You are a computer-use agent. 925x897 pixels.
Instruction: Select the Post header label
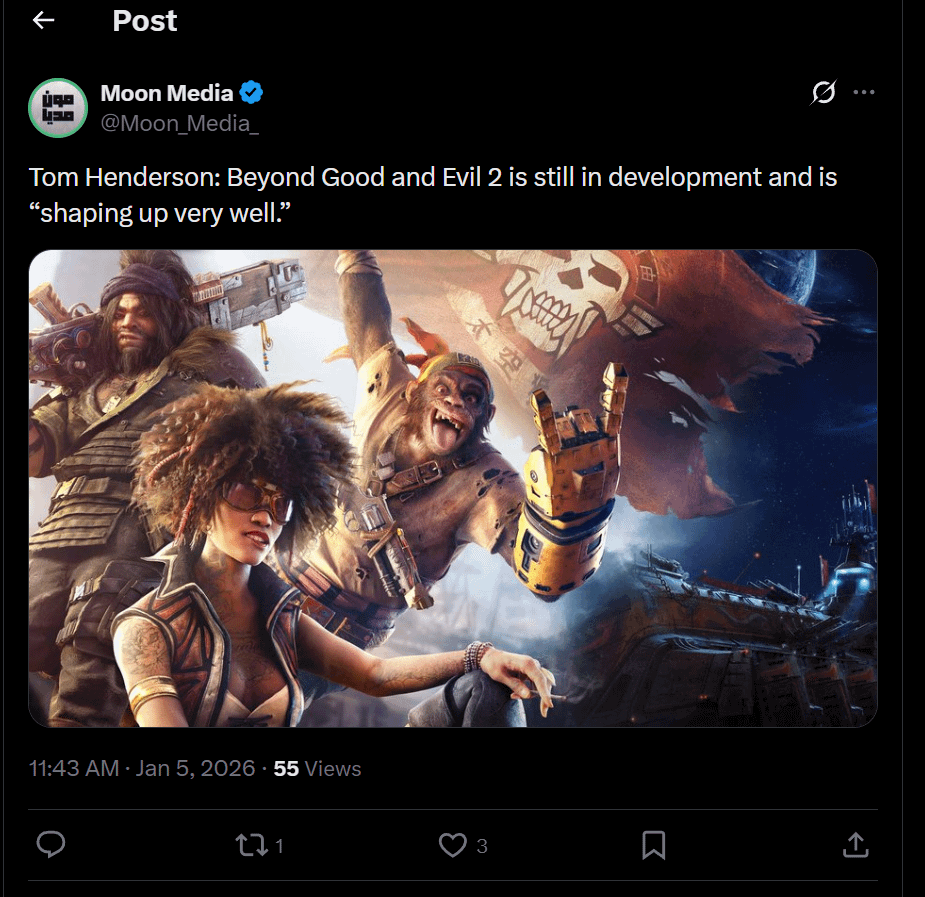(144, 20)
